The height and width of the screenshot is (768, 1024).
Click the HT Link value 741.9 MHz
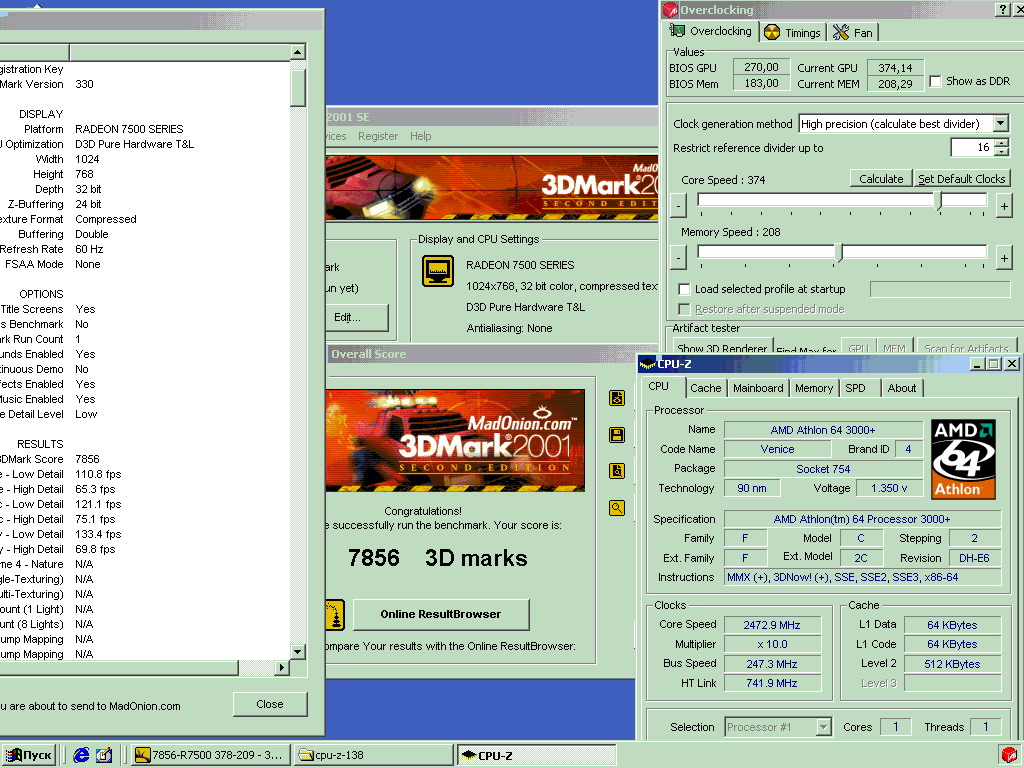772,683
